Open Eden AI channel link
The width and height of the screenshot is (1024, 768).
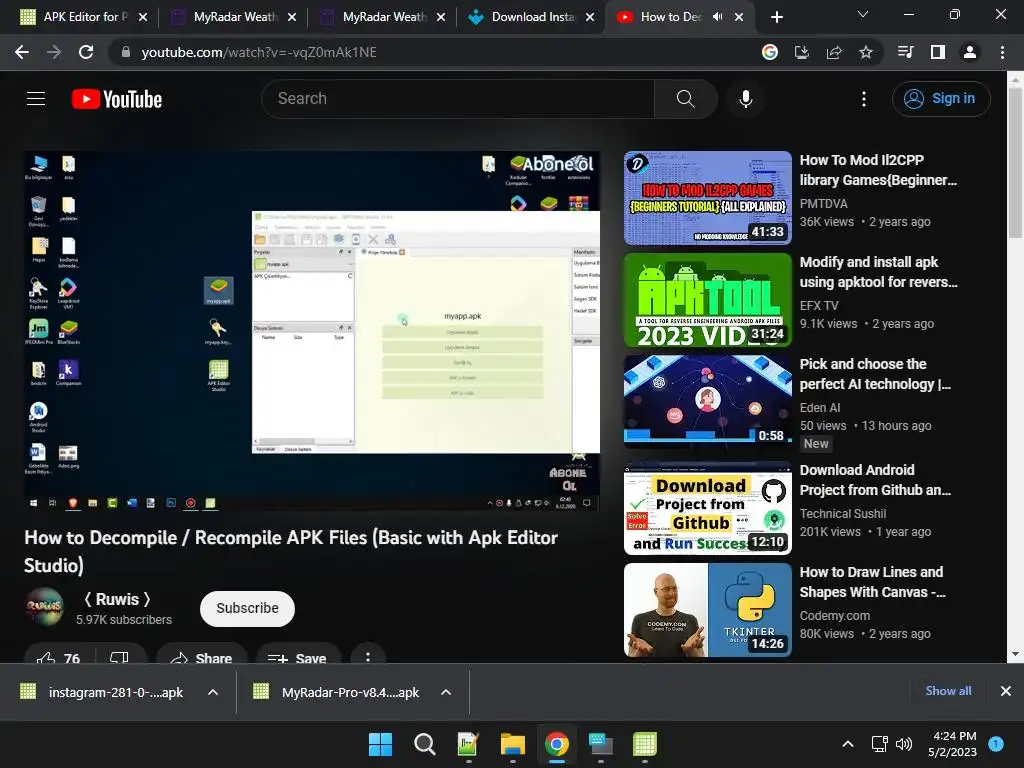click(x=820, y=408)
